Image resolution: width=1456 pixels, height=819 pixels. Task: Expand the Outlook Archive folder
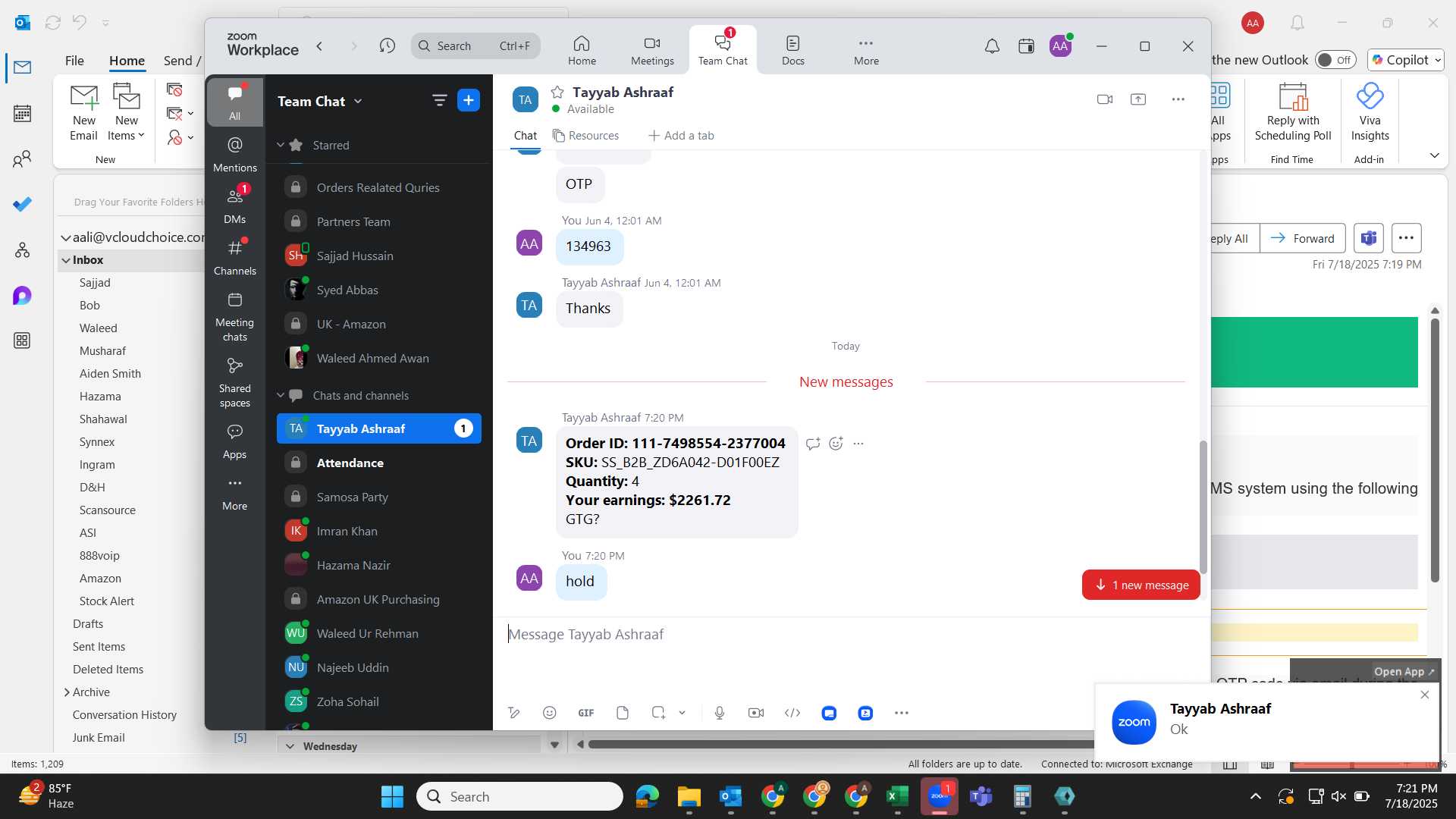(x=67, y=692)
